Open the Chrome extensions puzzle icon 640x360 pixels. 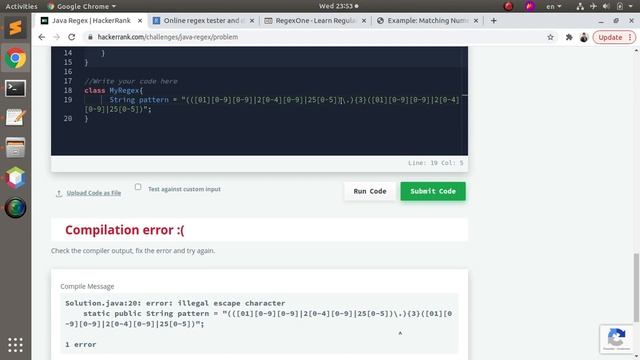(569, 37)
